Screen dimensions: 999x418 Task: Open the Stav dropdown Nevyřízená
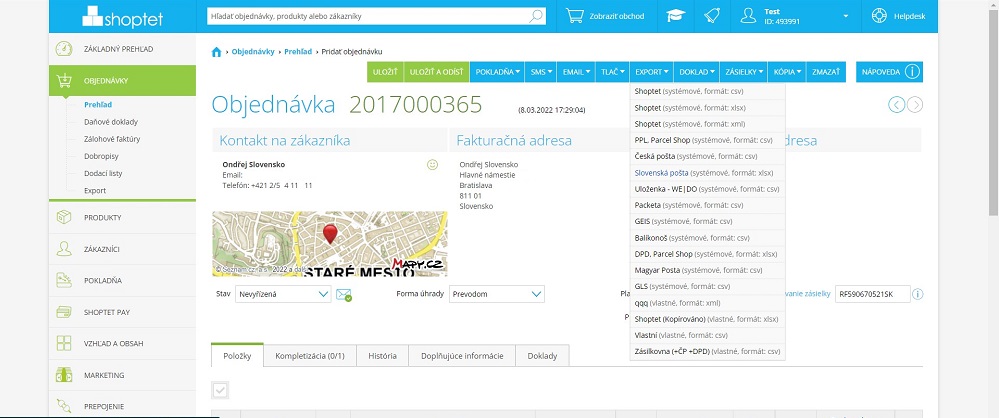(x=283, y=294)
